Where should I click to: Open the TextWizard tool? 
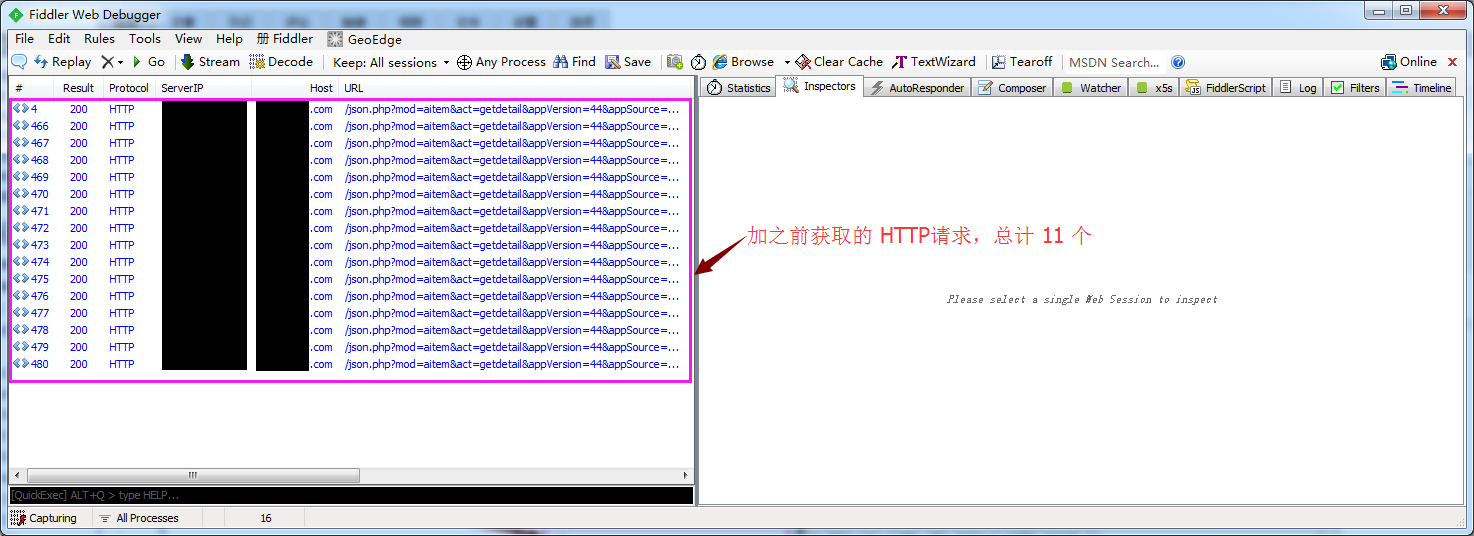click(x=934, y=62)
